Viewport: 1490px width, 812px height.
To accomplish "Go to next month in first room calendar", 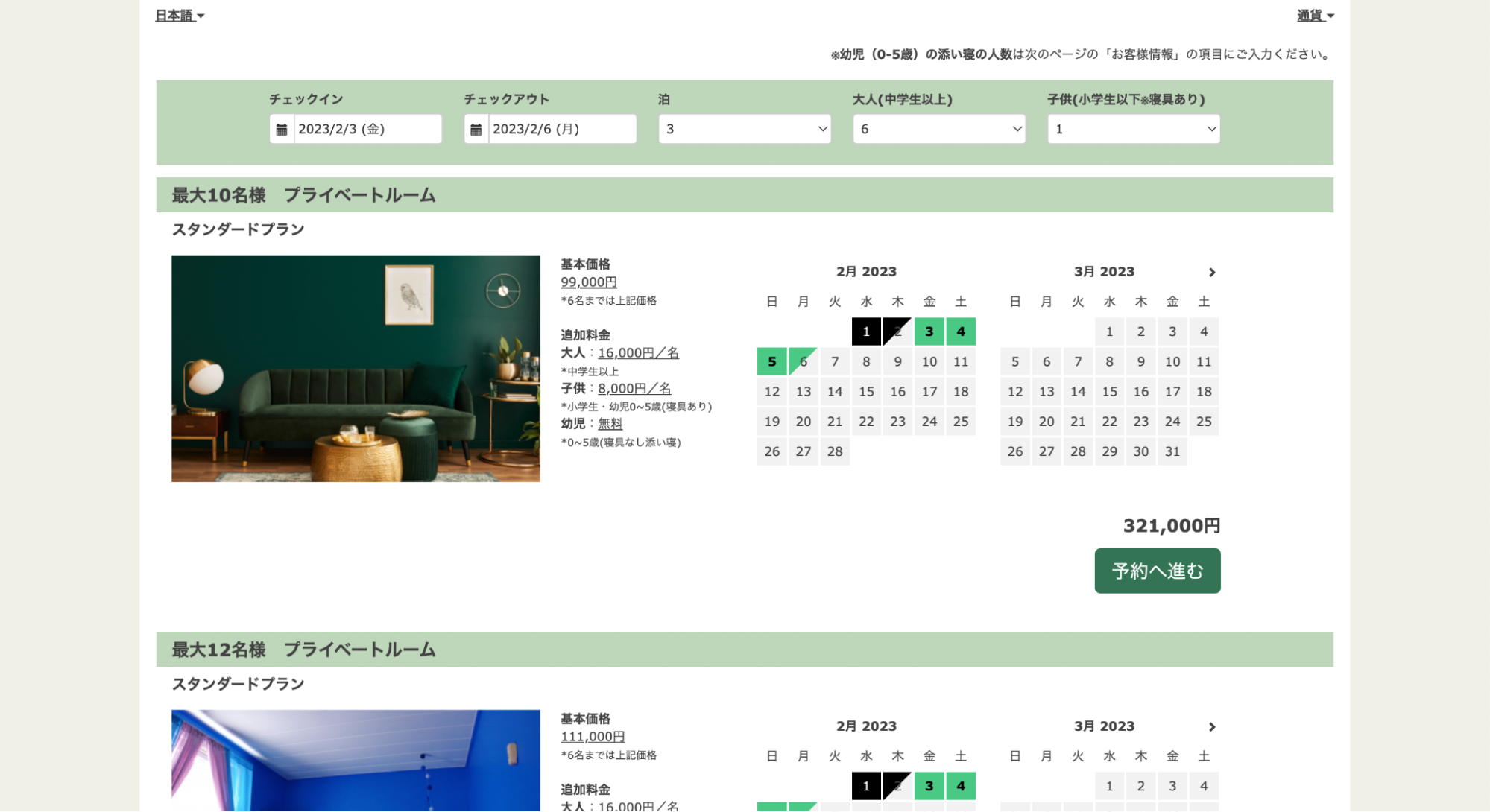I will 1212,273.
